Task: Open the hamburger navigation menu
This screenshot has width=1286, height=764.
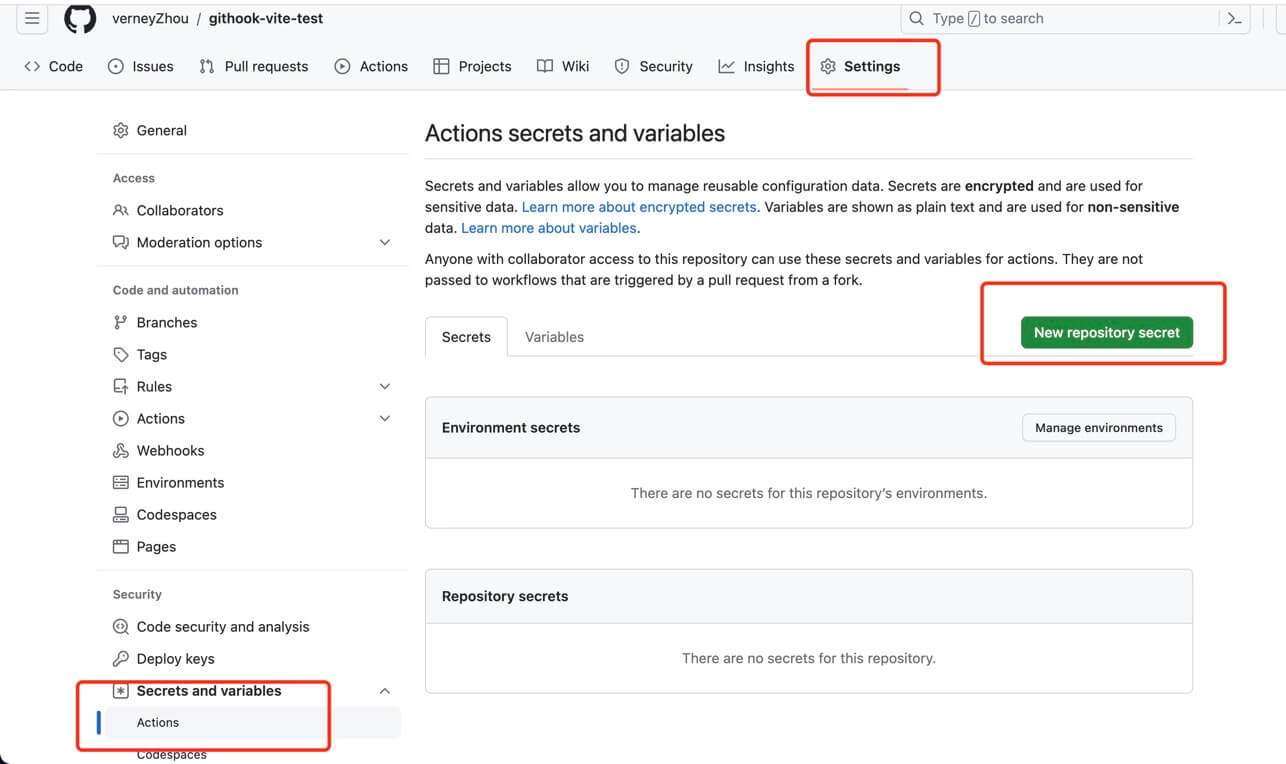Action: [32, 18]
